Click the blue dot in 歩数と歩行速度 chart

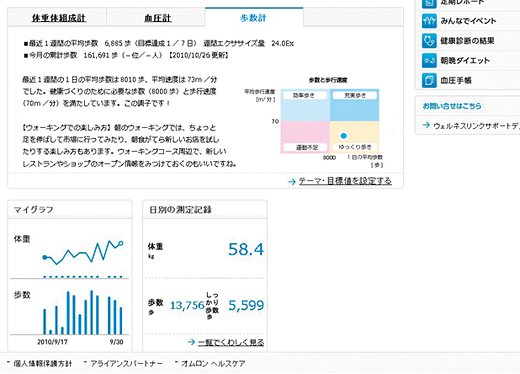pos(344,136)
